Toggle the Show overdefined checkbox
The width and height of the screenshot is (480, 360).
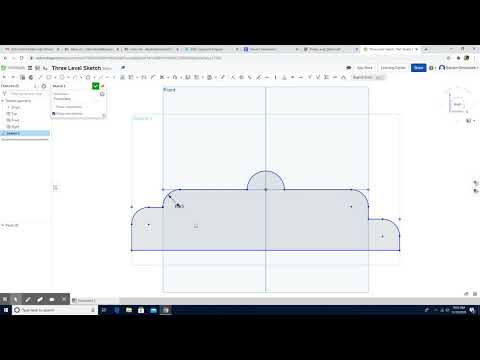coord(53,114)
